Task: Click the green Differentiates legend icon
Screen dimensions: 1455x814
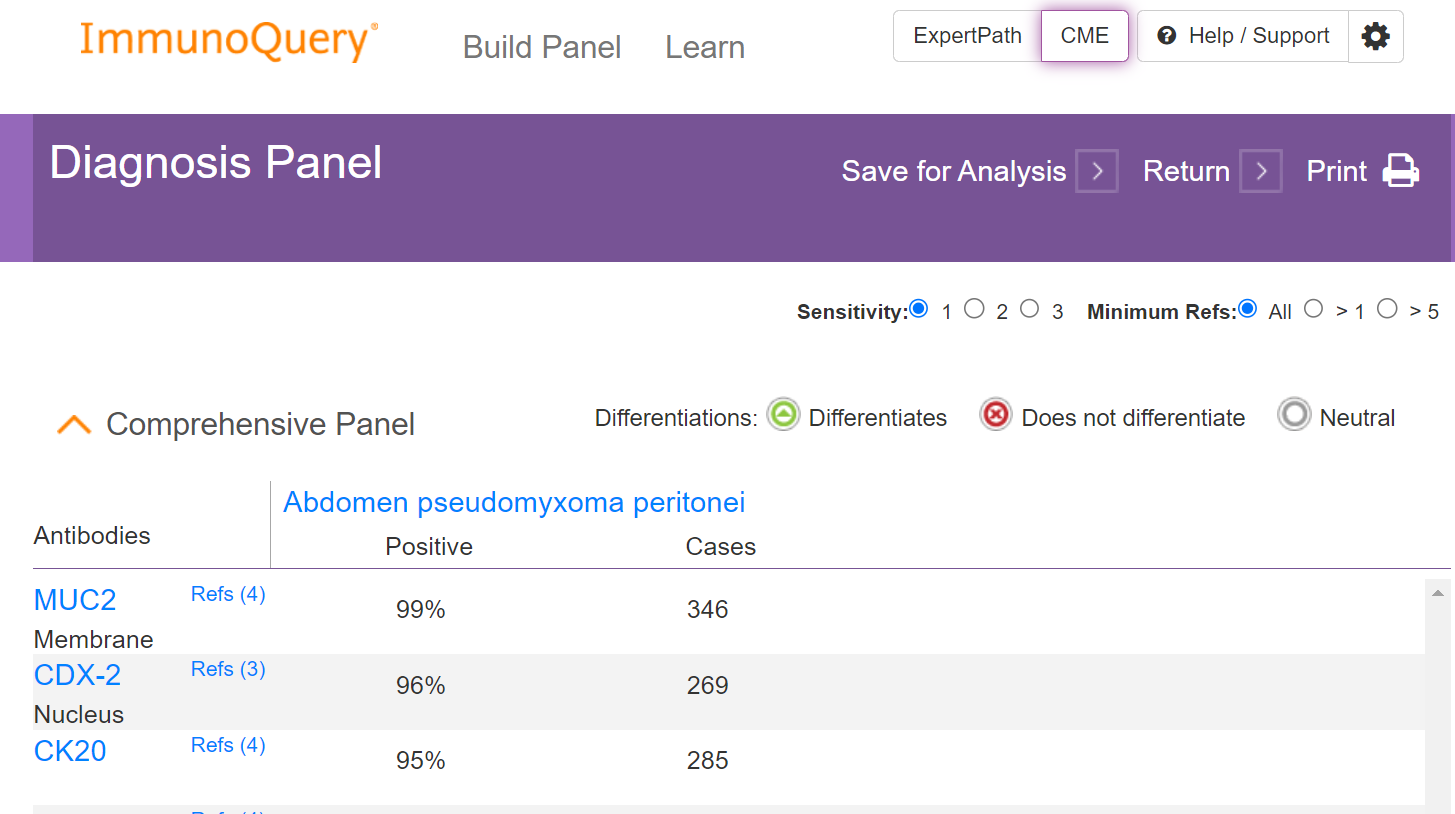Action: (x=783, y=415)
